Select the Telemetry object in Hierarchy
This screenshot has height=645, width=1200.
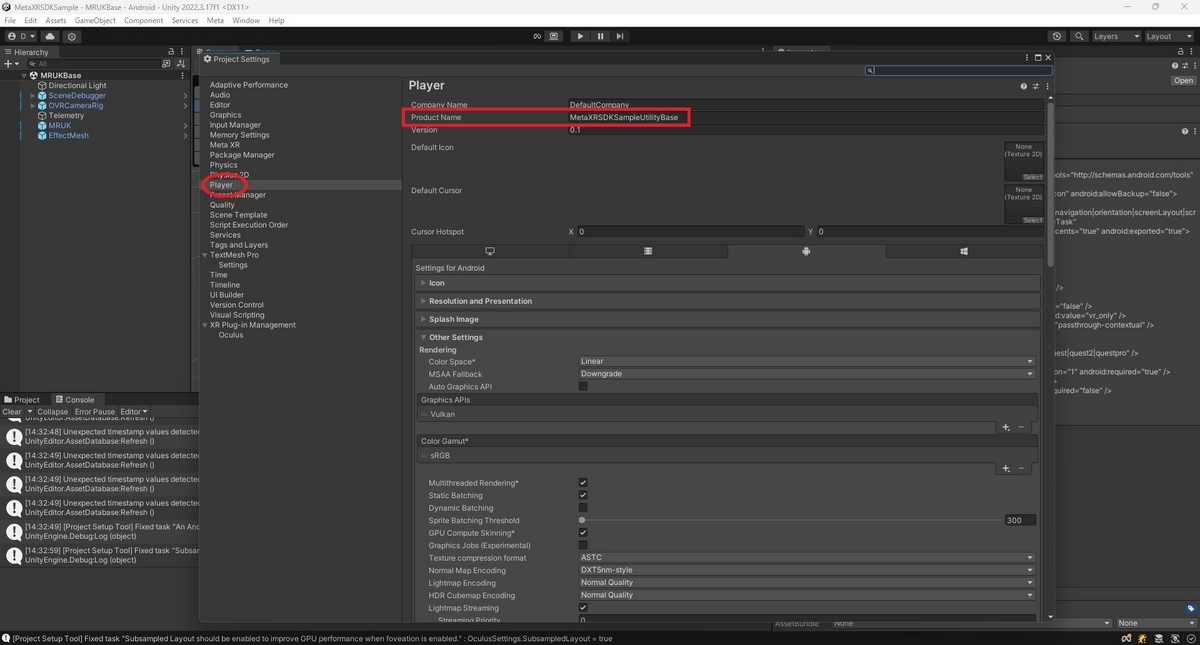click(x=66, y=115)
